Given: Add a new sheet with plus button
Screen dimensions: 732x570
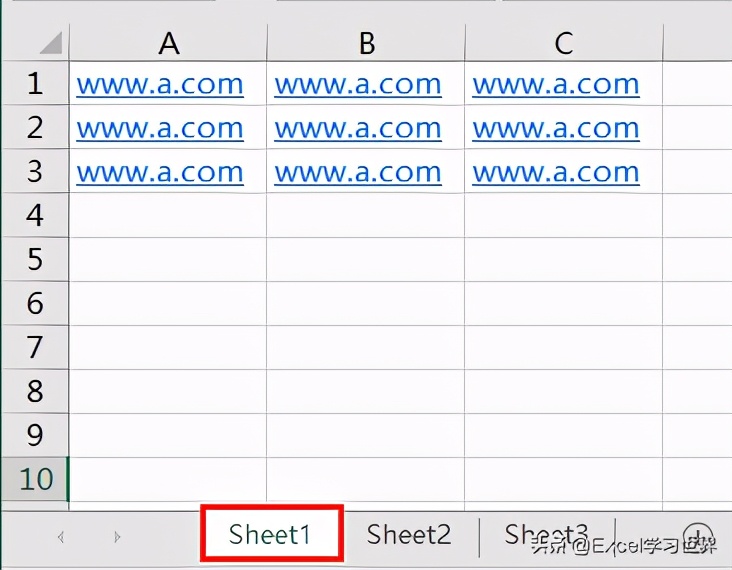Looking at the screenshot, I should coord(697,536).
